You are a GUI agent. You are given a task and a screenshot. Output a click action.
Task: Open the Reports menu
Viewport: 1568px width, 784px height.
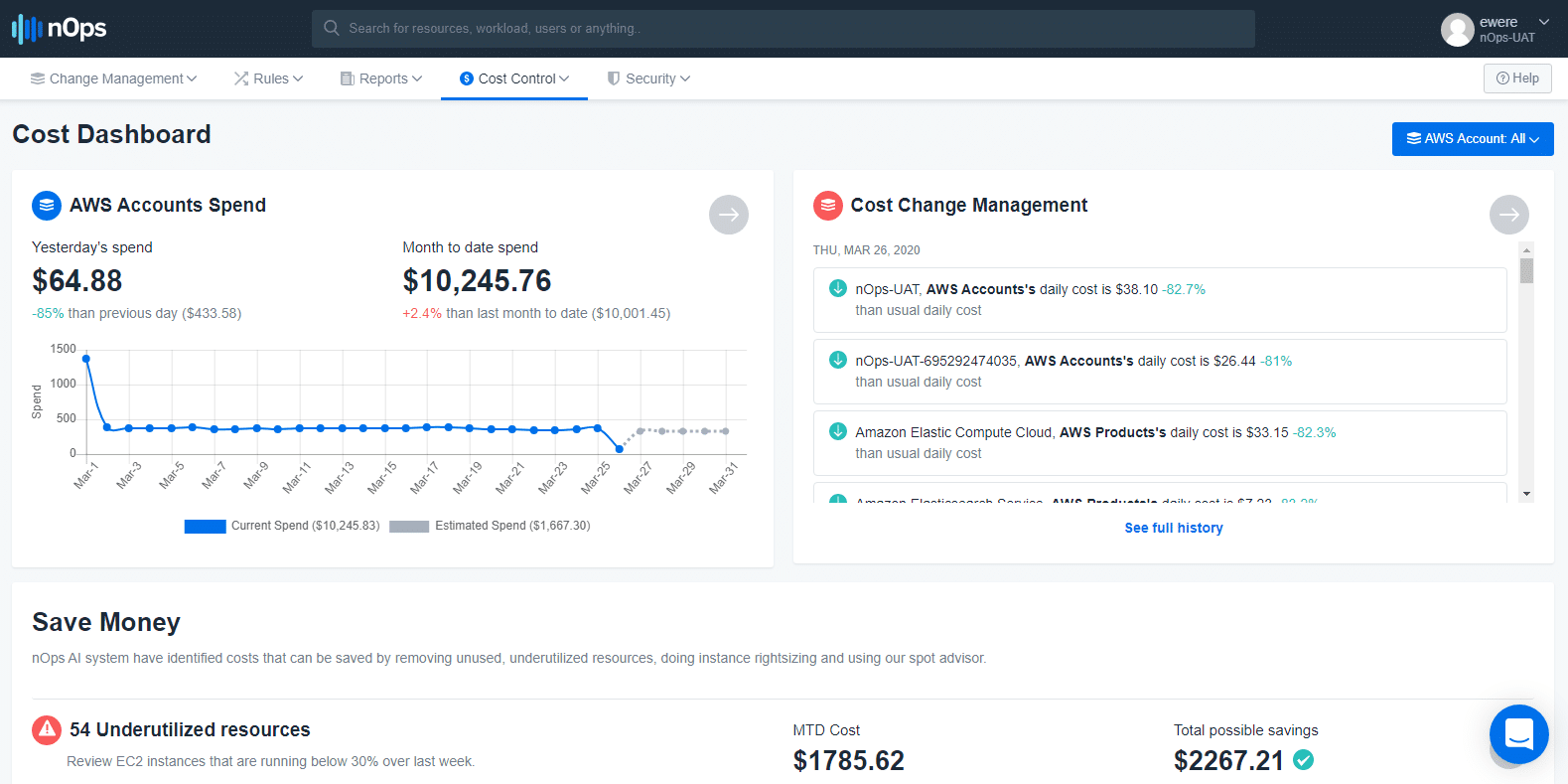[x=381, y=78]
